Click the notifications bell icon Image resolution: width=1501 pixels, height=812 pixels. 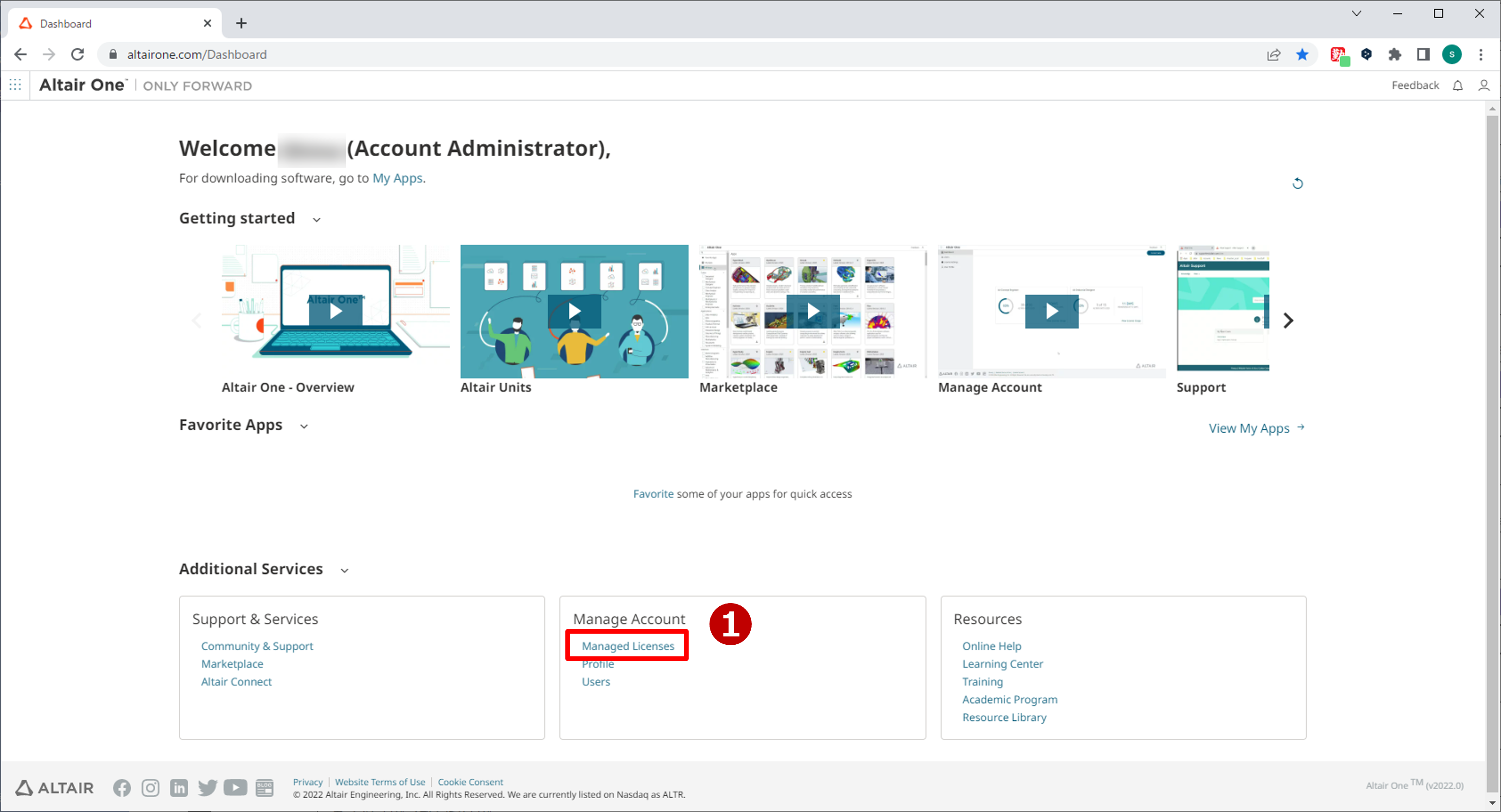pyautogui.click(x=1457, y=86)
